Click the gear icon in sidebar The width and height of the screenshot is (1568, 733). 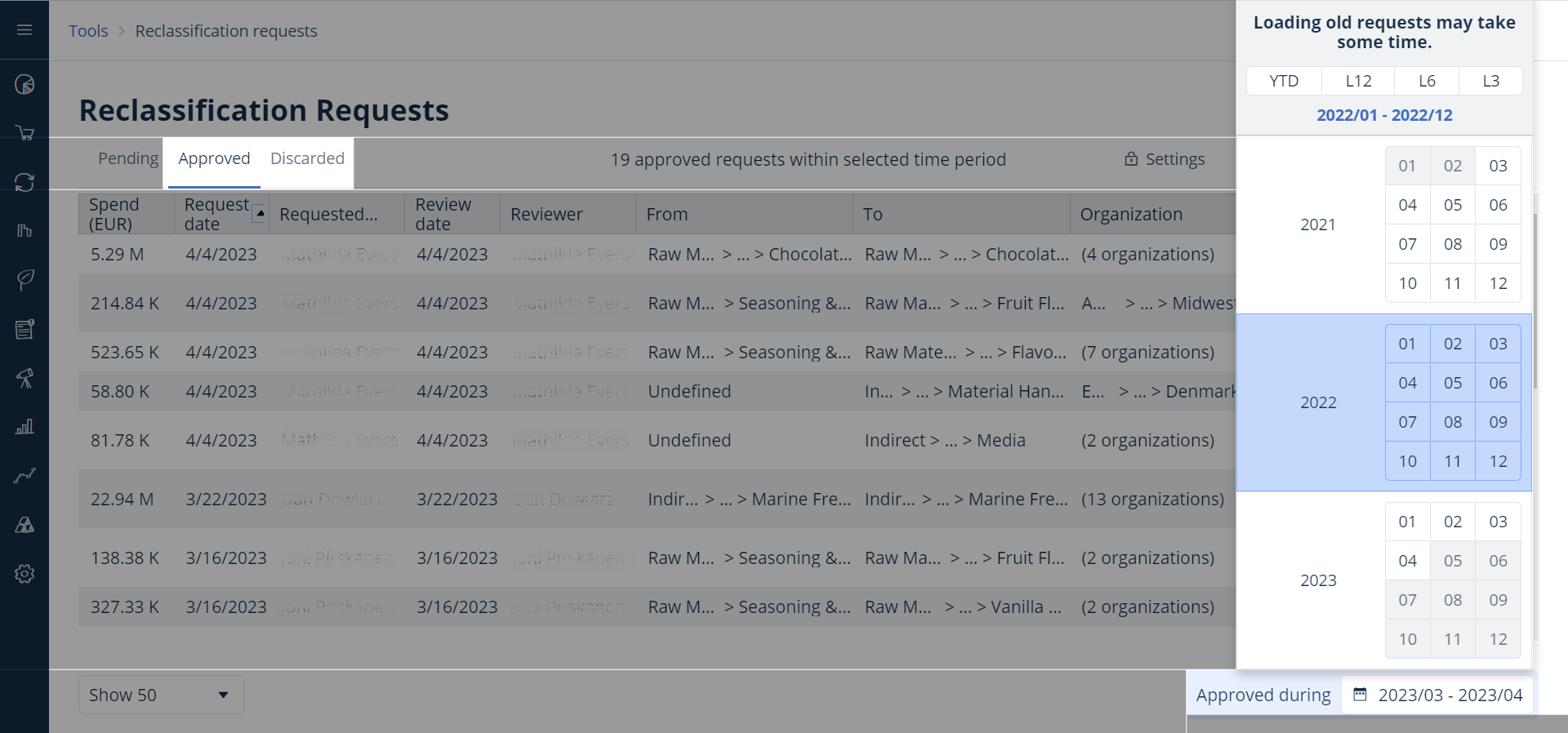click(24, 574)
